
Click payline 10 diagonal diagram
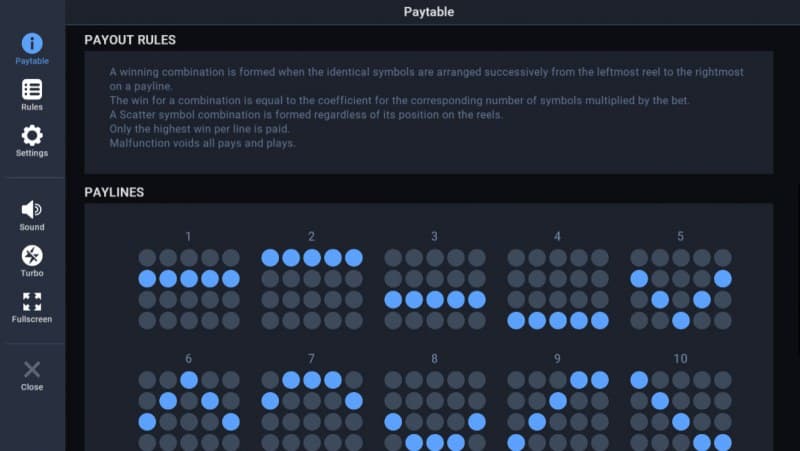click(680, 410)
